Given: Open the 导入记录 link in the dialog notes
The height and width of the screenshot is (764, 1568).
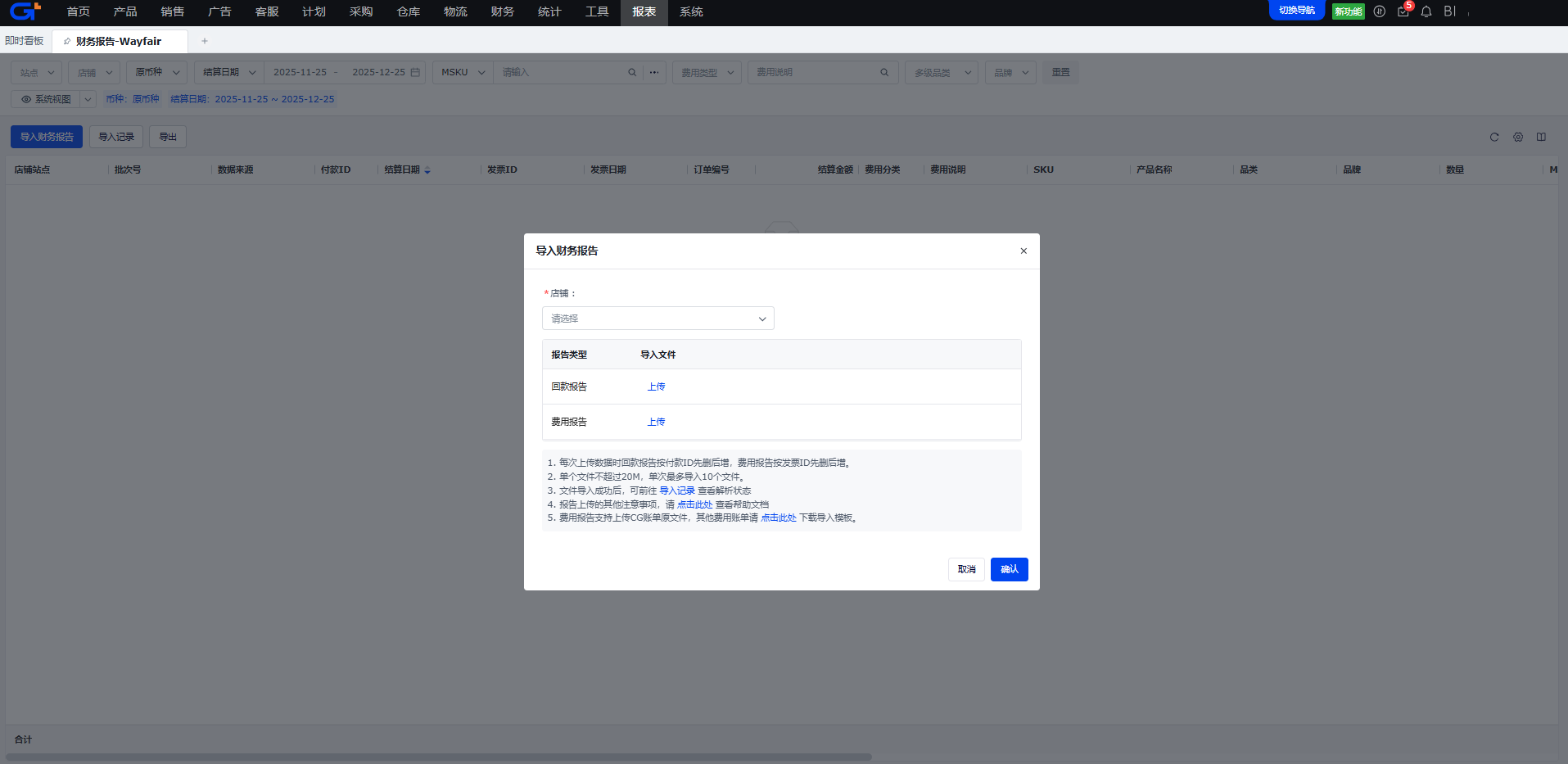Looking at the screenshot, I should pyautogui.click(x=677, y=490).
